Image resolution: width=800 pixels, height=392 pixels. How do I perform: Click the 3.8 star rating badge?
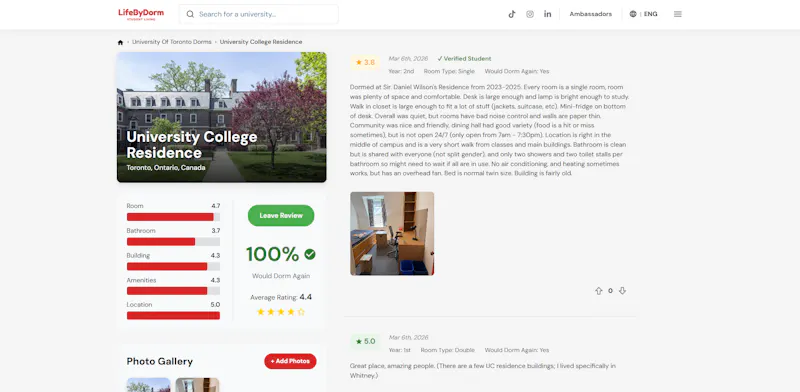click(365, 62)
